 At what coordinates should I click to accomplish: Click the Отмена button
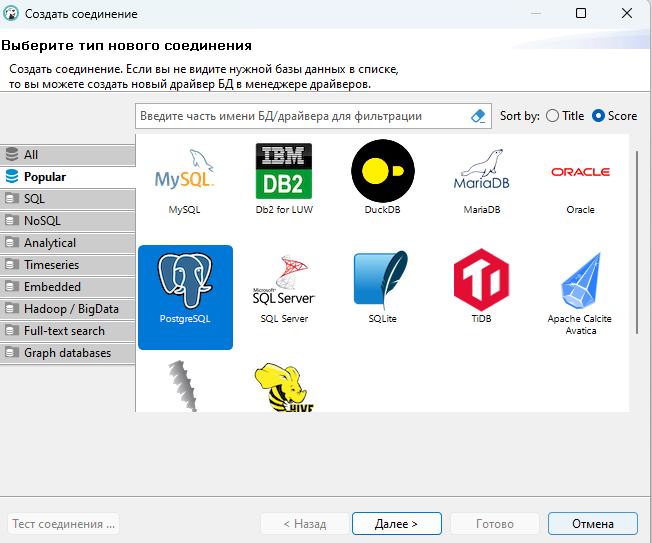pyautogui.click(x=593, y=523)
